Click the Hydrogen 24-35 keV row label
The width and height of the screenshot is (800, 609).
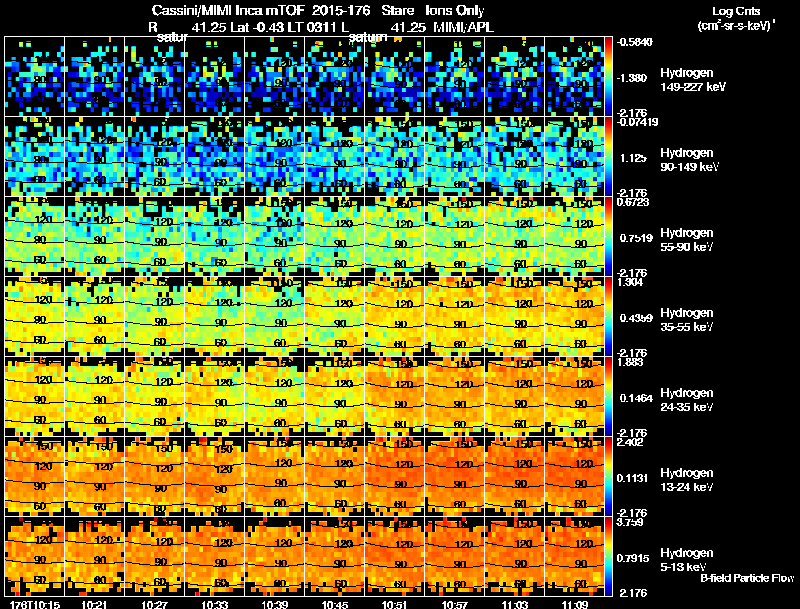coord(687,400)
